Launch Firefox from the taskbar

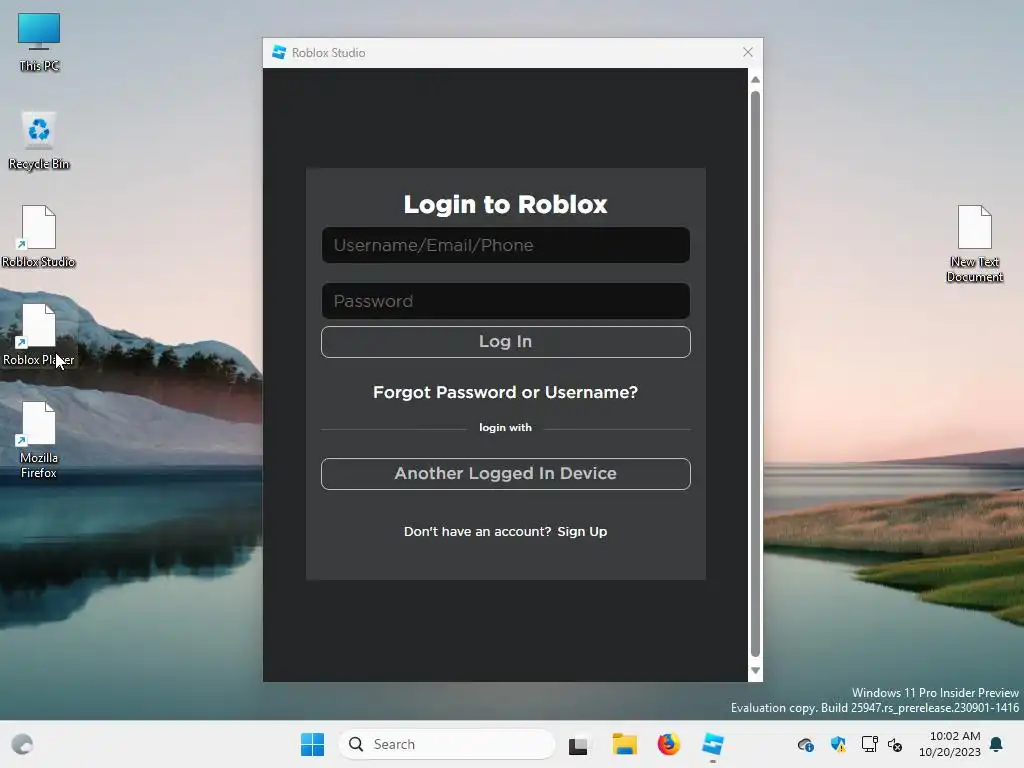pyautogui.click(x=668, y=744)
